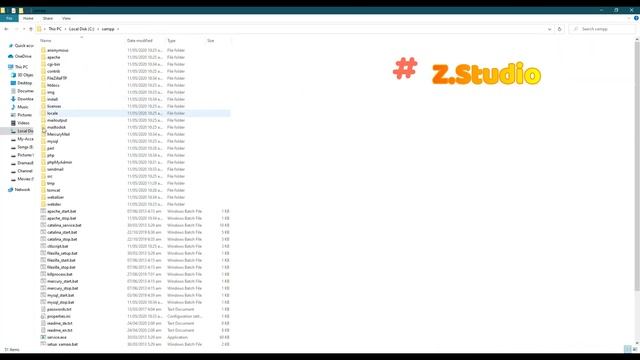This screenshot has height=360, width=640.
Task: Select the mysql folder icon
Action: pos(43,141)
